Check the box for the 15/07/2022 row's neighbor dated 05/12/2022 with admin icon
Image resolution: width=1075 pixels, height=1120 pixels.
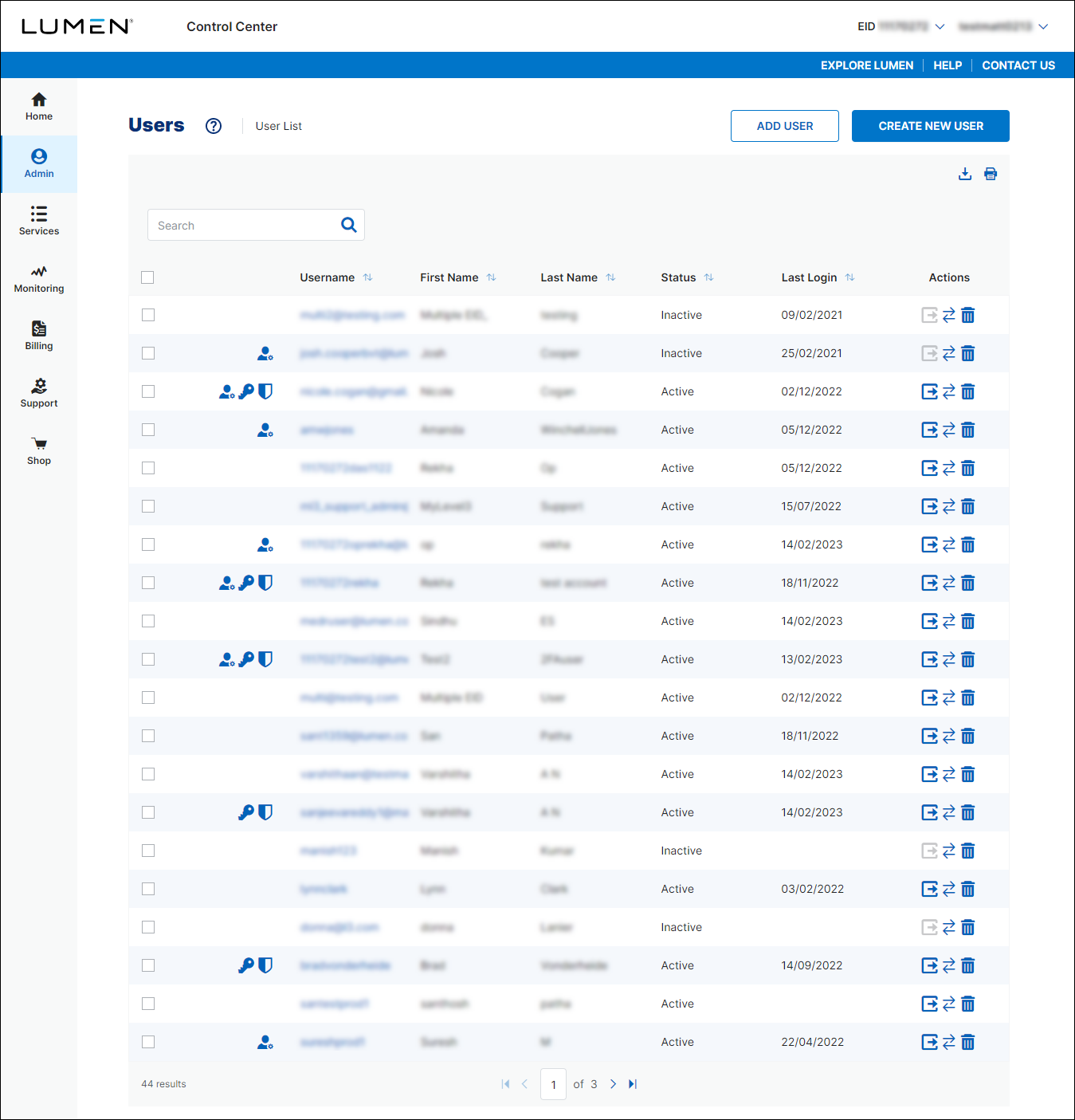[148, 430]
